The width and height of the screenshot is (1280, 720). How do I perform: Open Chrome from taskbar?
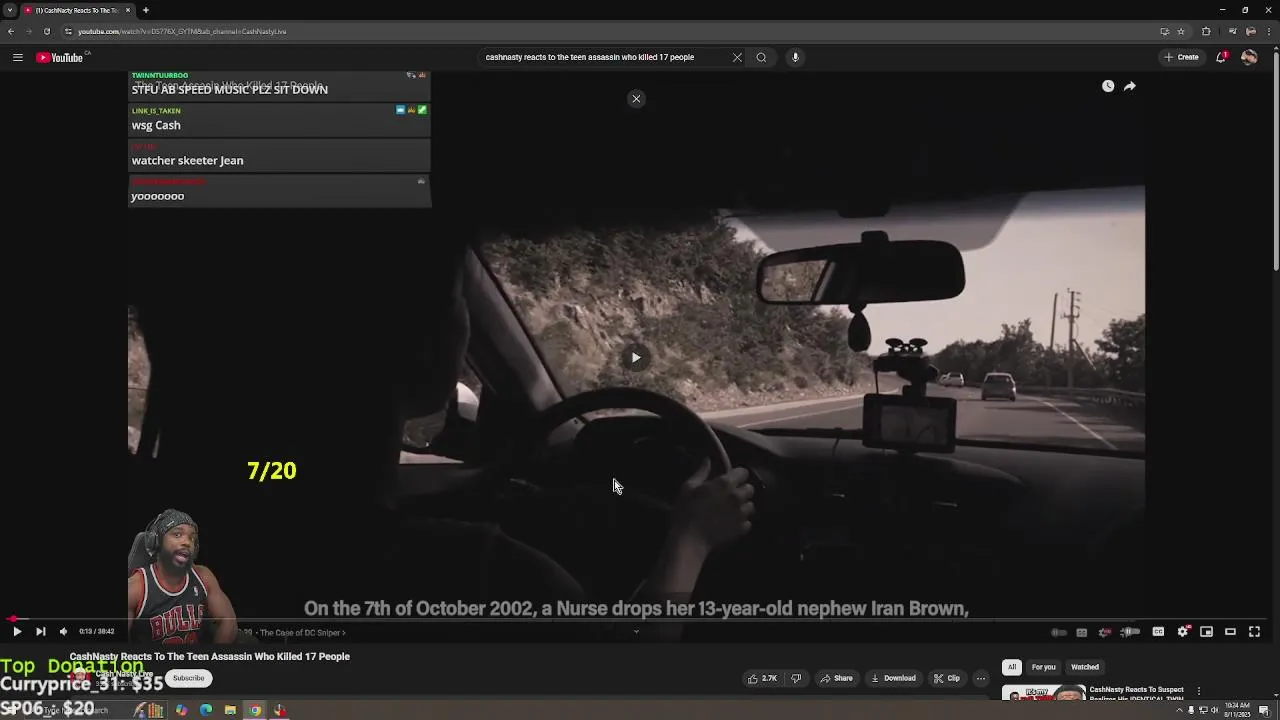tap(255, 710)
